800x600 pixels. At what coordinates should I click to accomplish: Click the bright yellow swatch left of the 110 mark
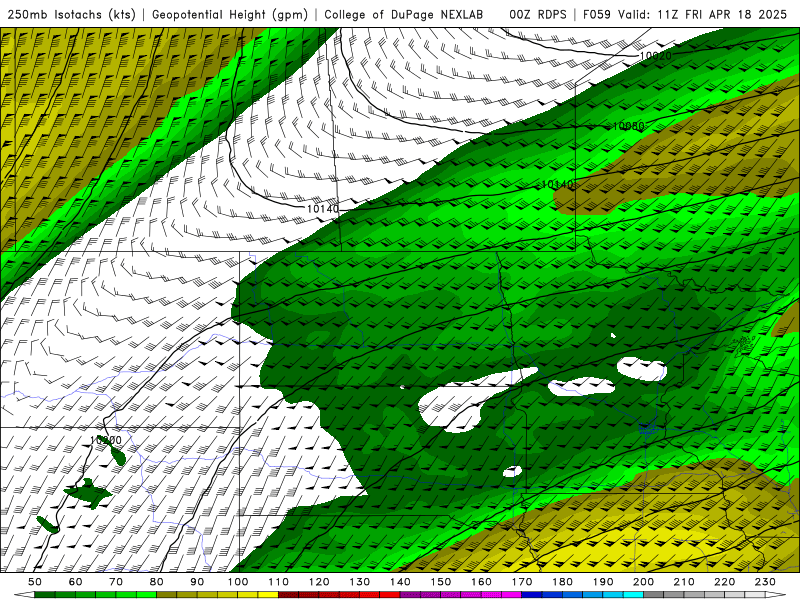tap(268, 595)
